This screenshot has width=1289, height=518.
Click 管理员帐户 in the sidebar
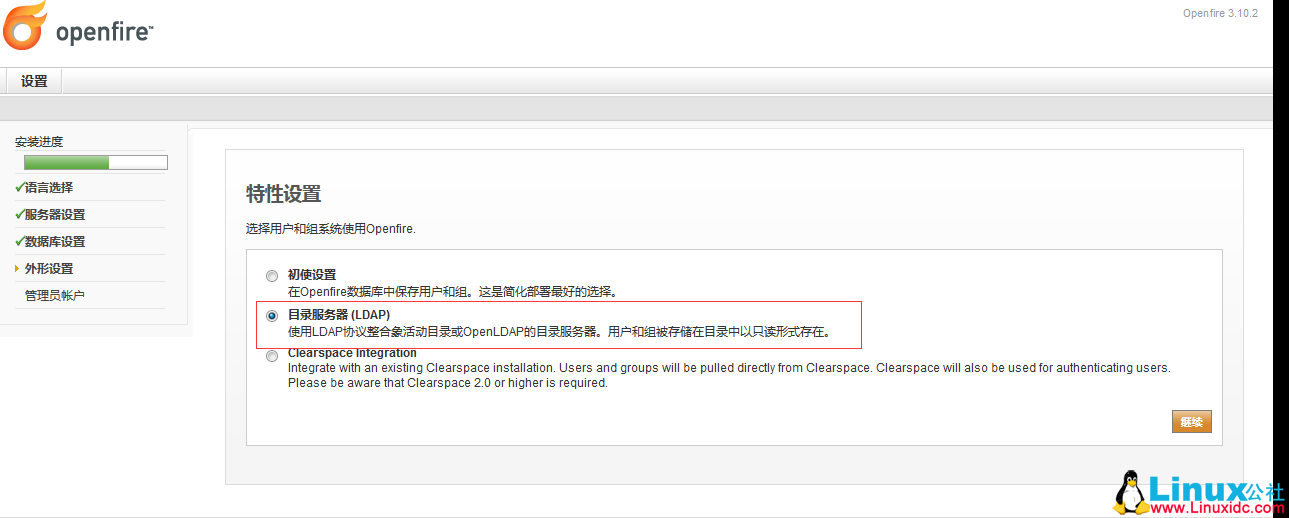(x=55, y=295)
